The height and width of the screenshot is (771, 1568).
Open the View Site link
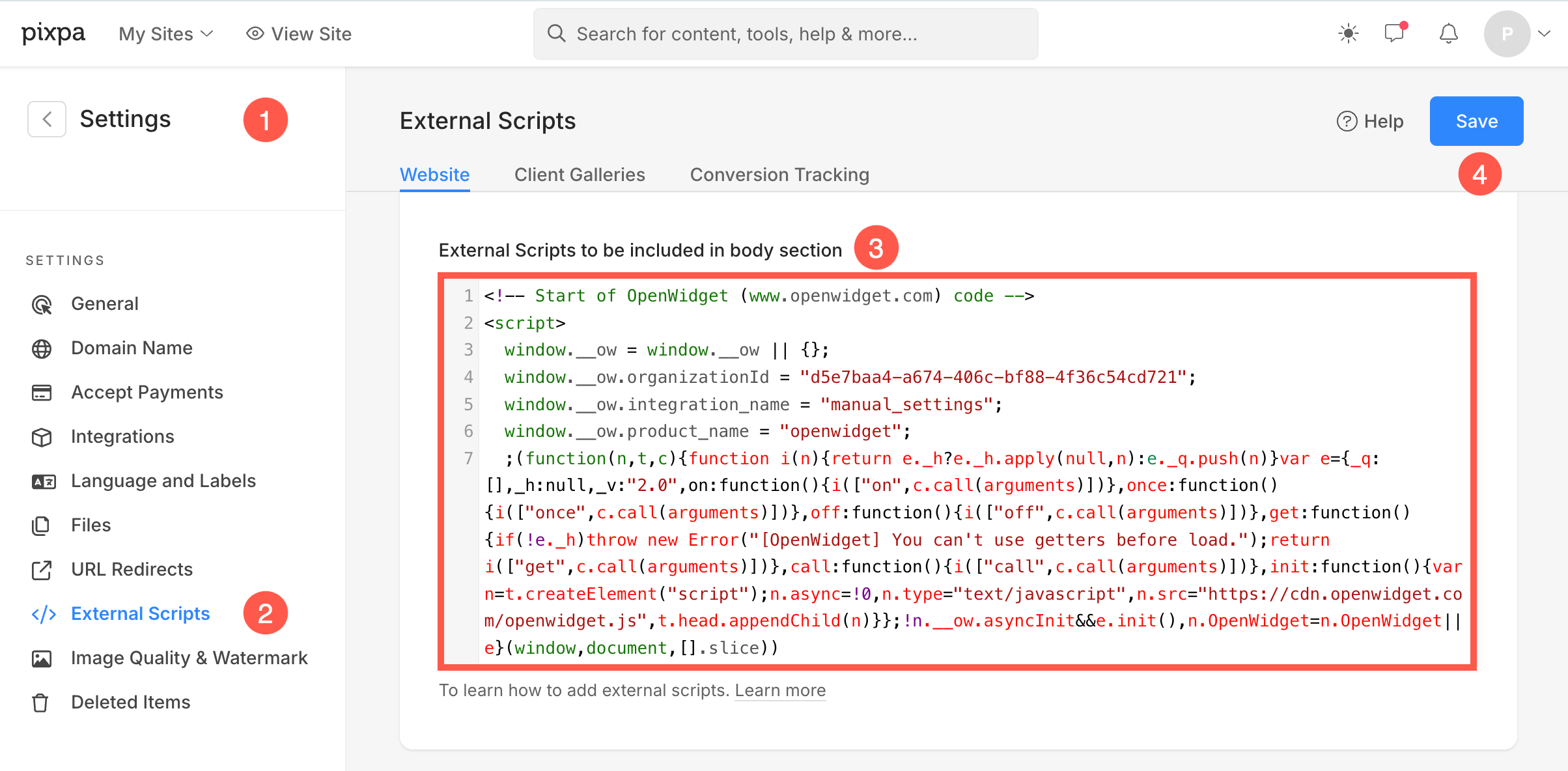[x=299, y=34]
